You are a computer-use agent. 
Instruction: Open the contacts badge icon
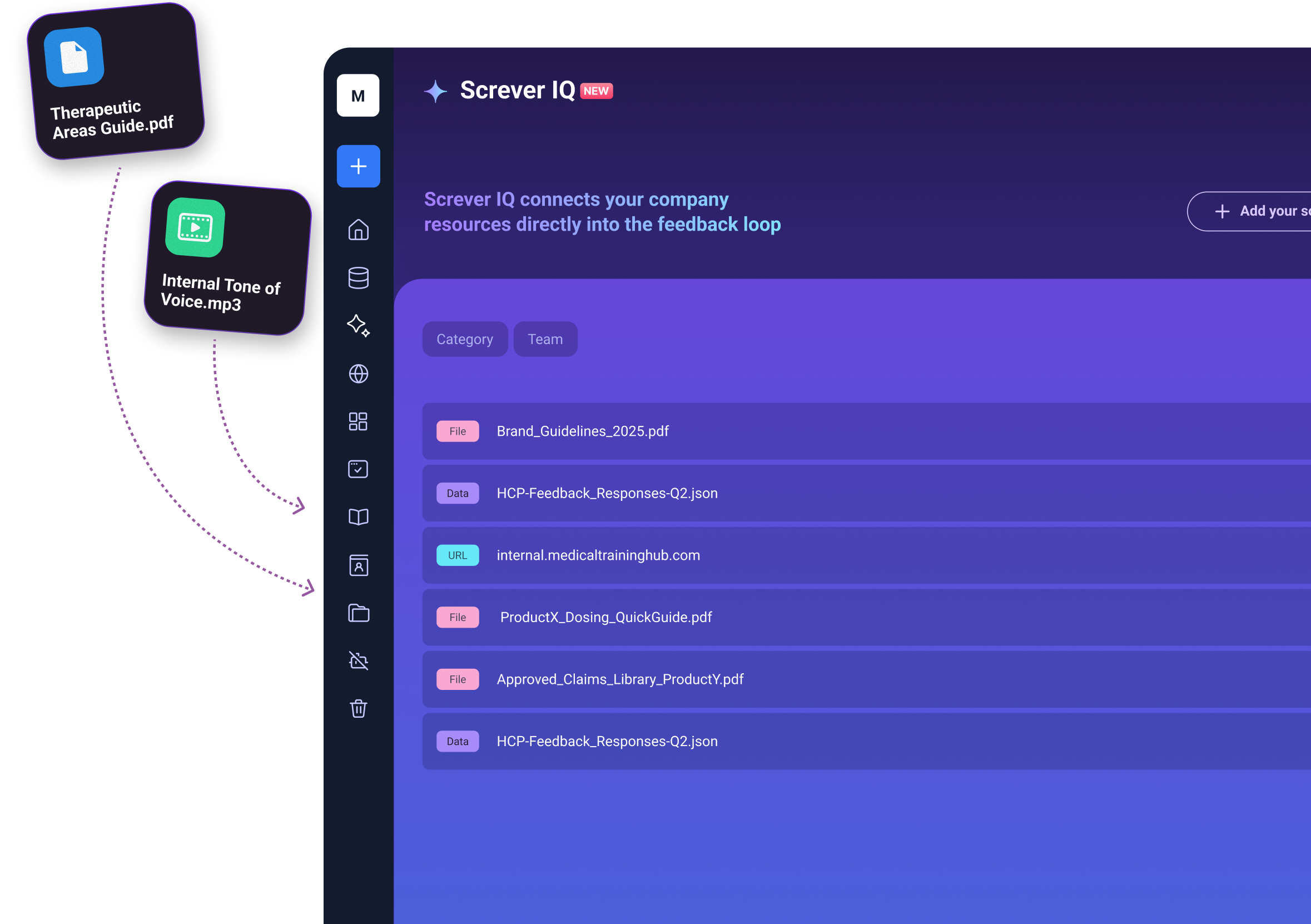358,565
